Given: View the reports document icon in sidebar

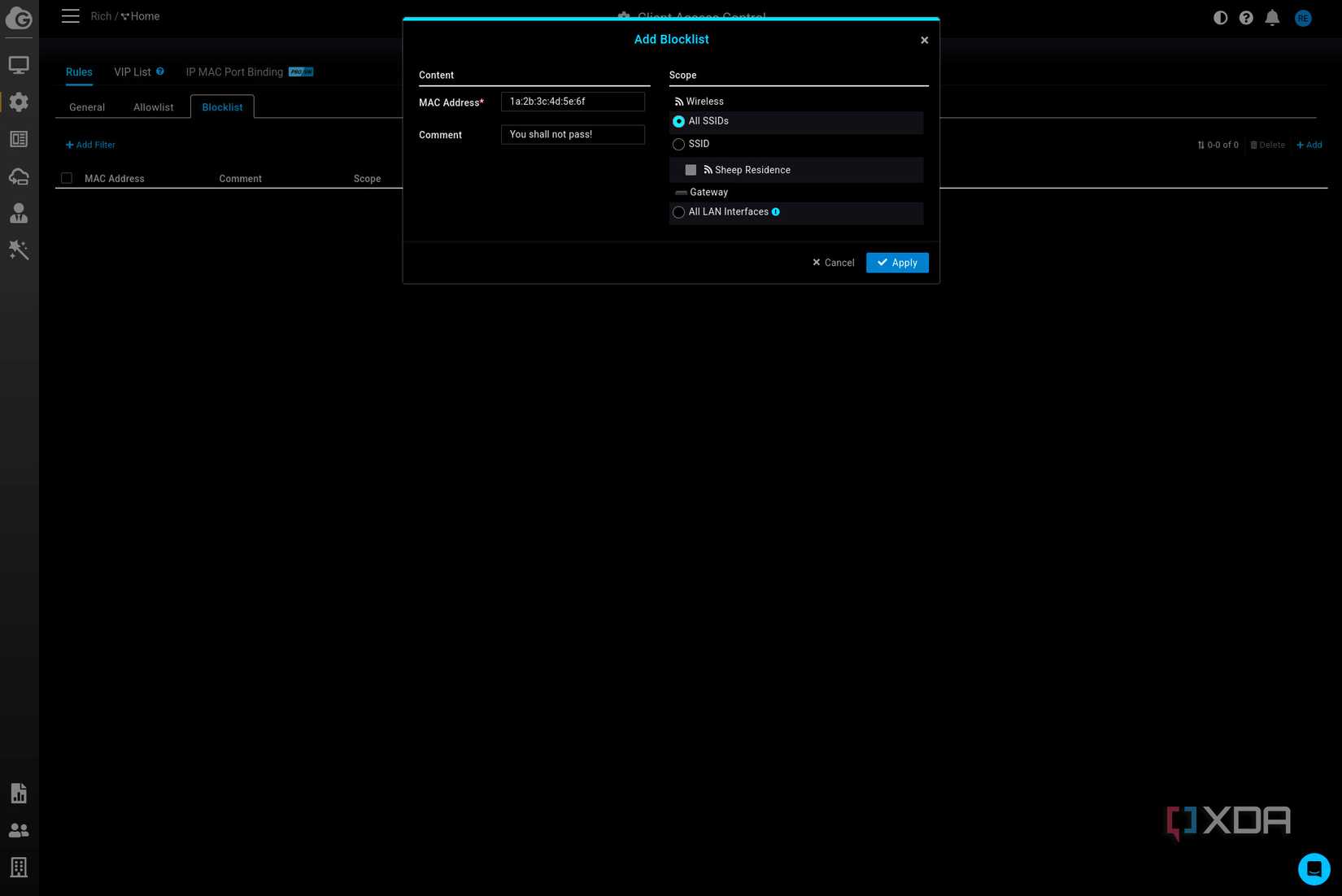Looking at the screenshot, I should click(x=20, y=793).
